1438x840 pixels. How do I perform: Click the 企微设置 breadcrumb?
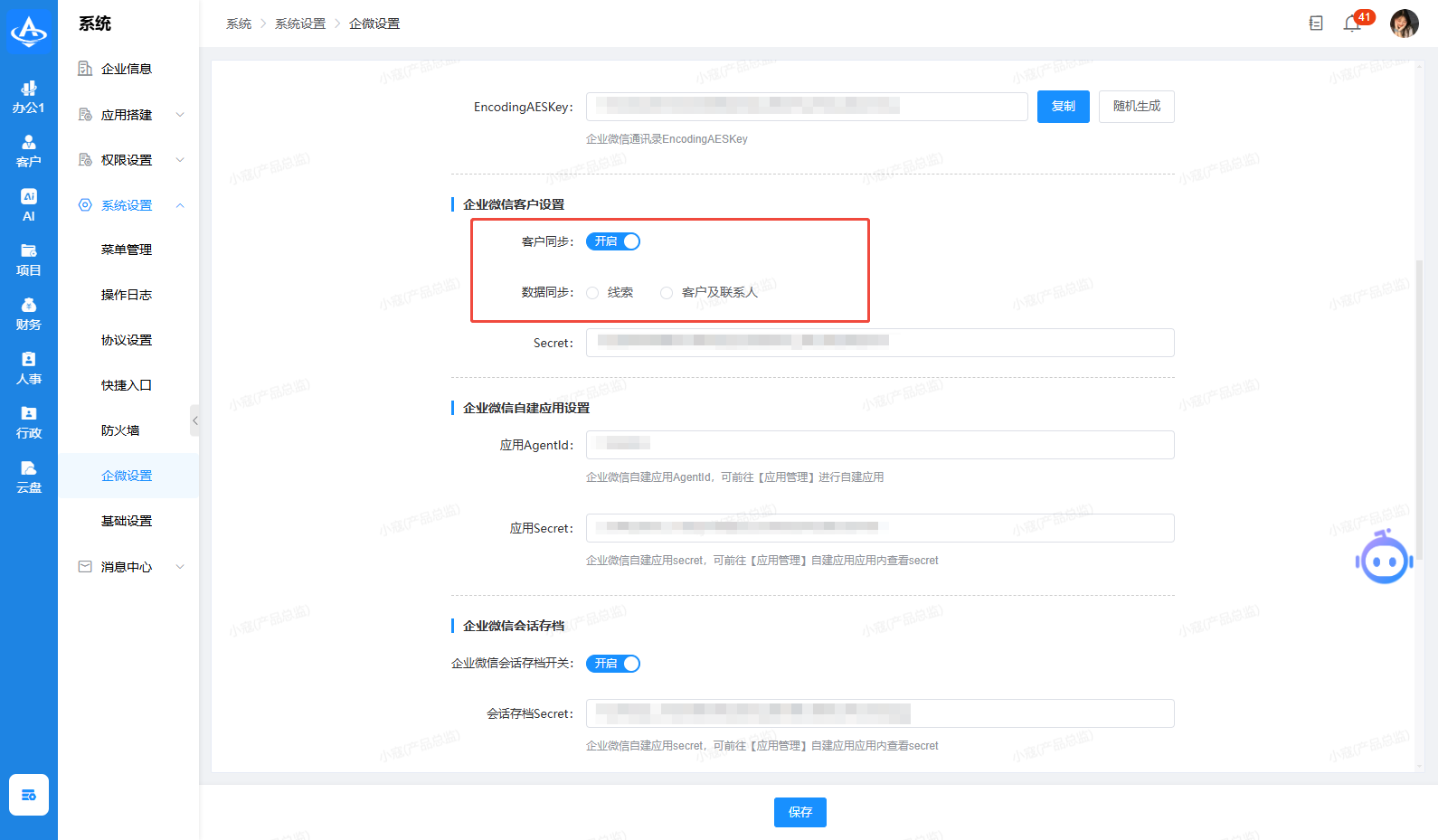point(374,24)
